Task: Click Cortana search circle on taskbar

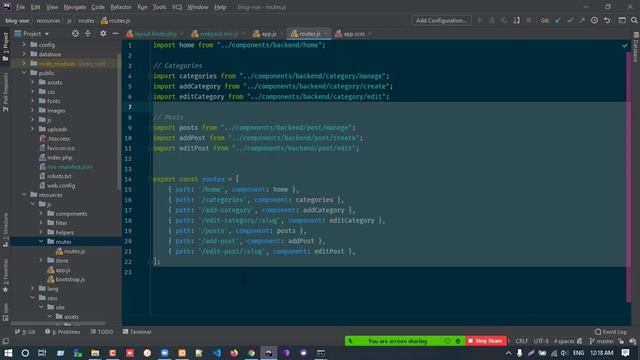Action: click(x=25, y=353)
